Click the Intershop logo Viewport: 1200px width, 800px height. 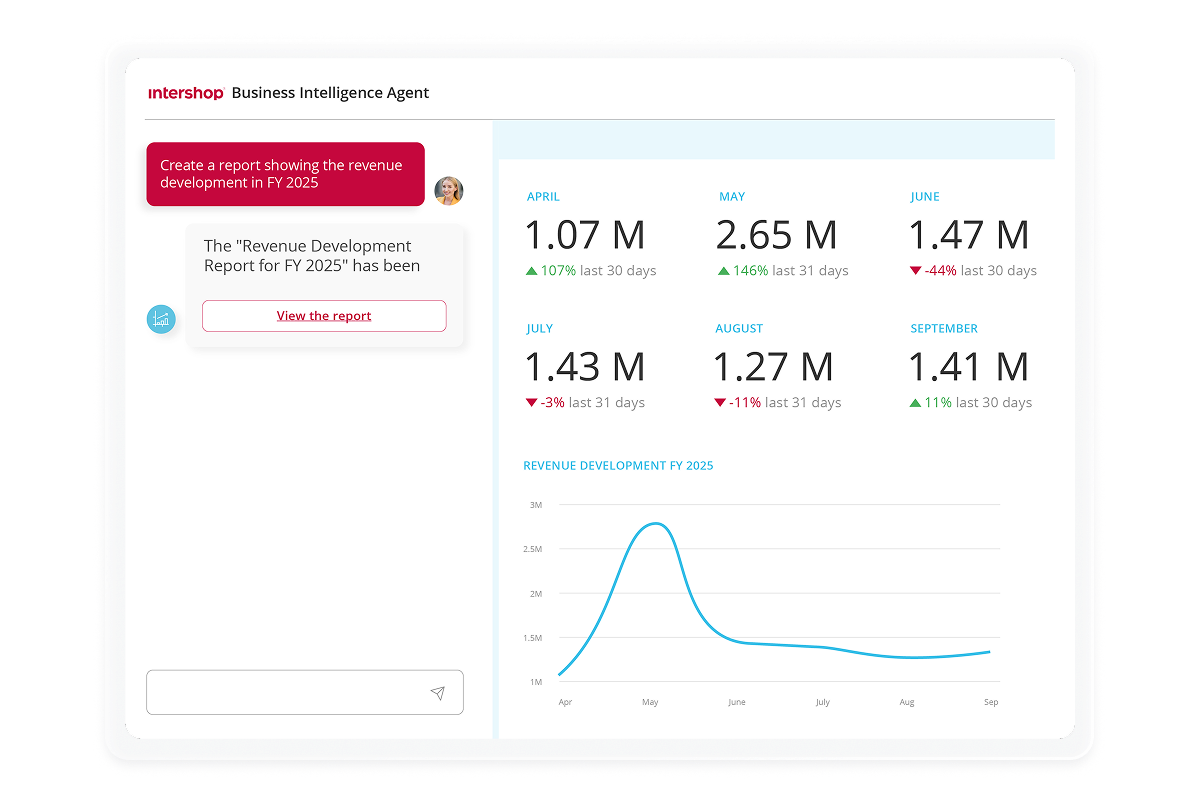(186, 93)
